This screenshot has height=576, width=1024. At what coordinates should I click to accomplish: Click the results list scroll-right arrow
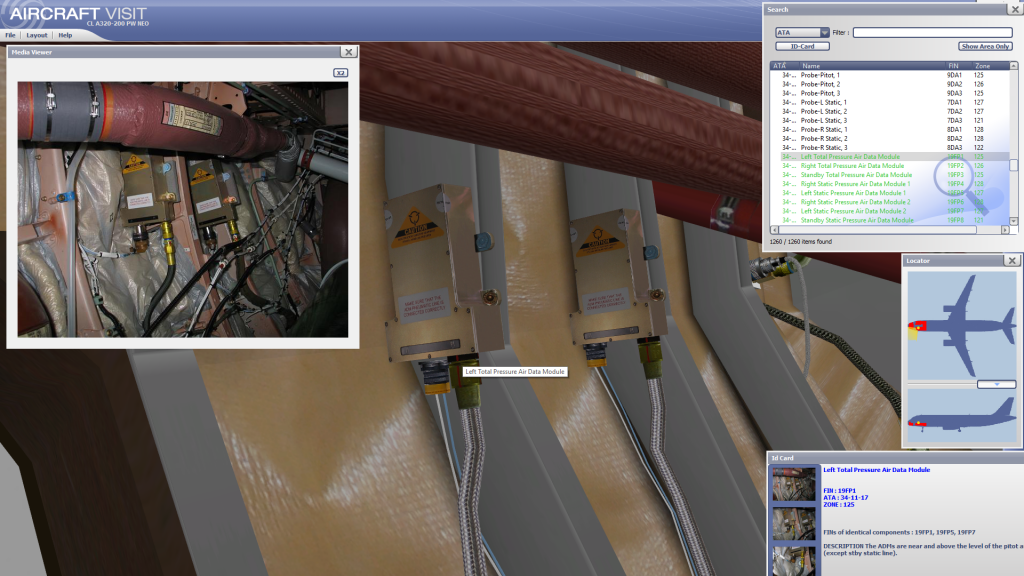click(1005, 230)
